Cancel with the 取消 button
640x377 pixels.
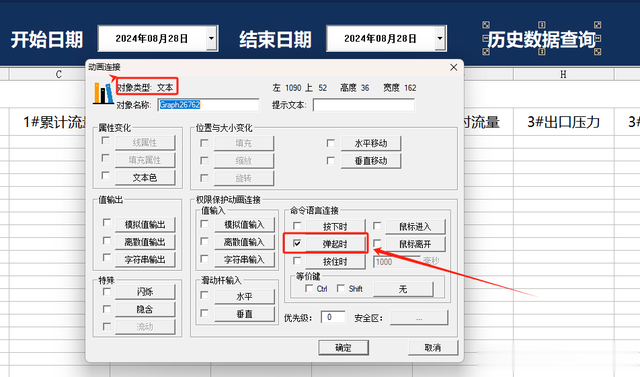[433, 348]
